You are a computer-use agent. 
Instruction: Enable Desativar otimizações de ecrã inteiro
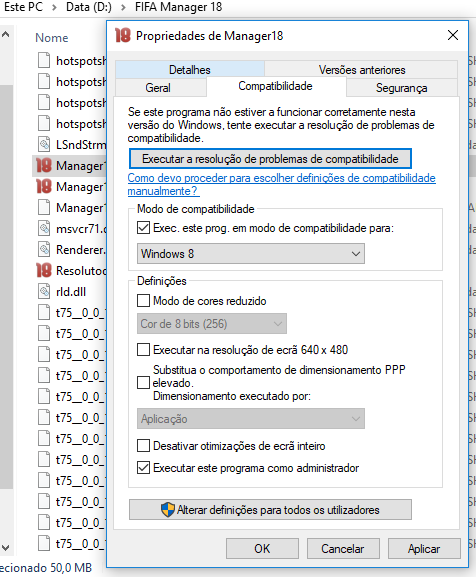pos(143,446)
